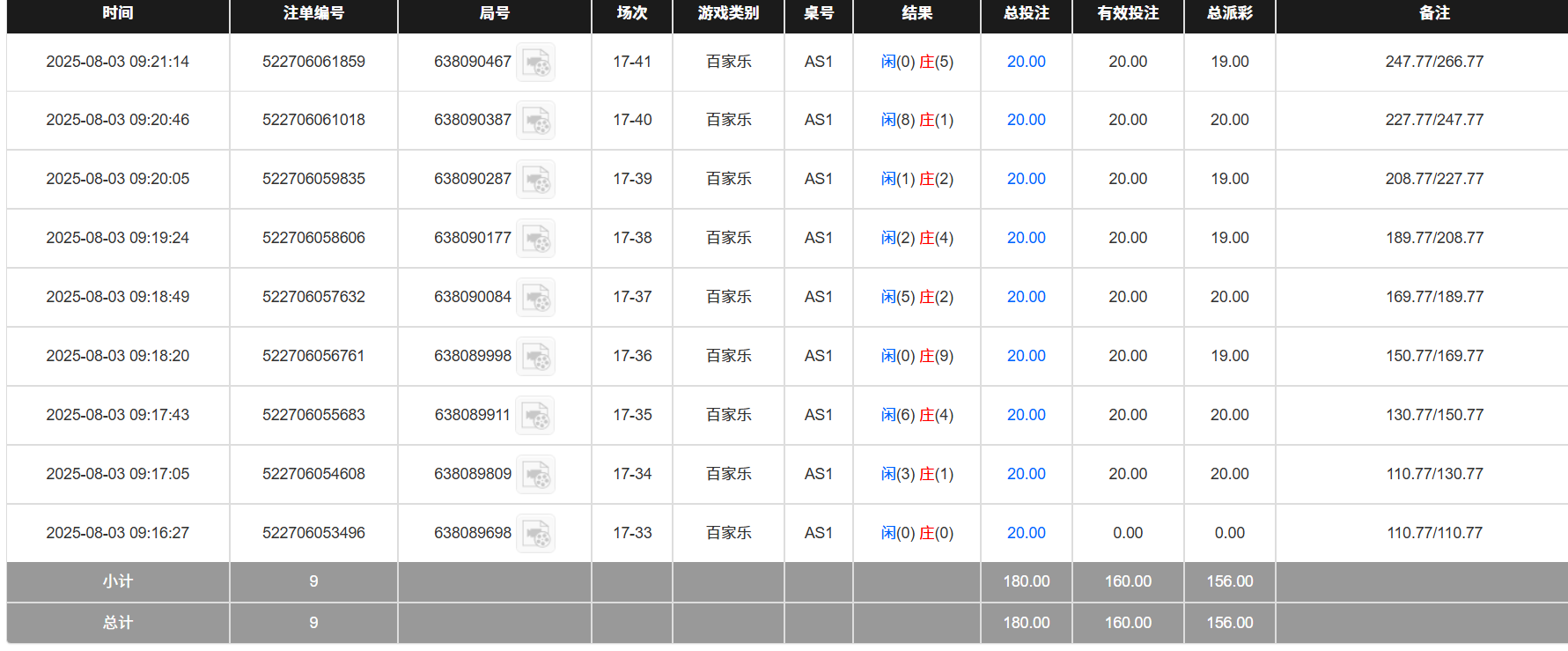Click the 备注 column header

tap(1434, 13)
